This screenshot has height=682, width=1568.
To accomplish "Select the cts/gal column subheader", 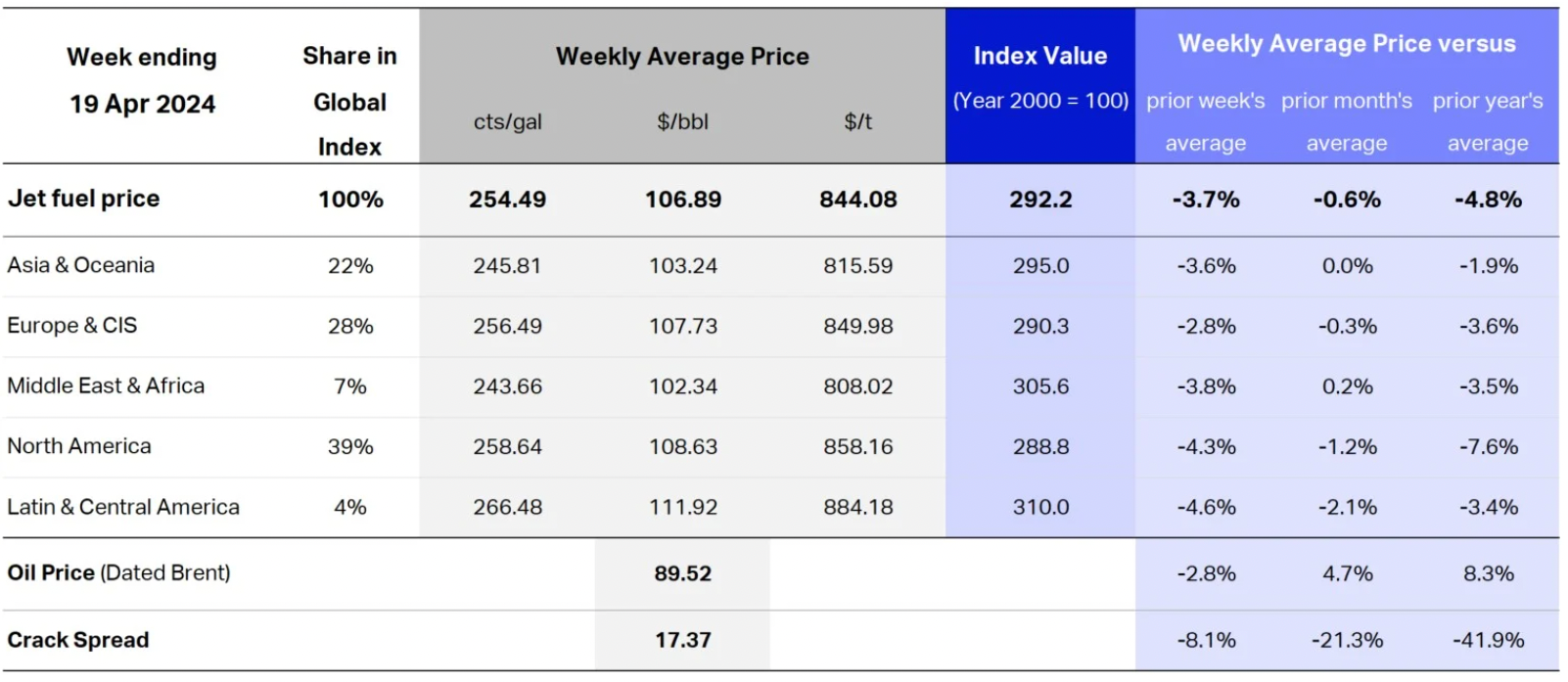I will [x=507, y=122].
